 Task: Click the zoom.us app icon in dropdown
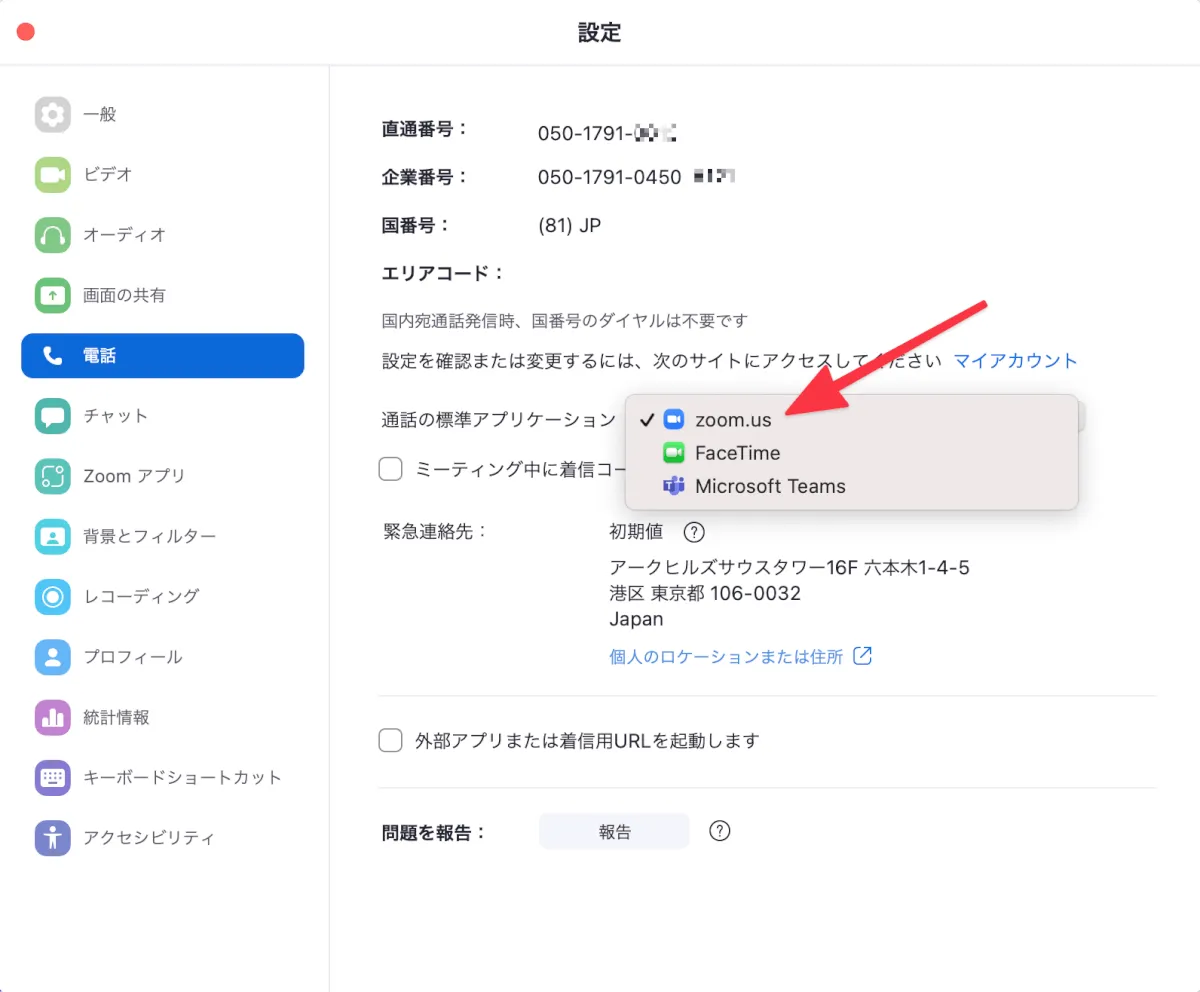(673, 420)
